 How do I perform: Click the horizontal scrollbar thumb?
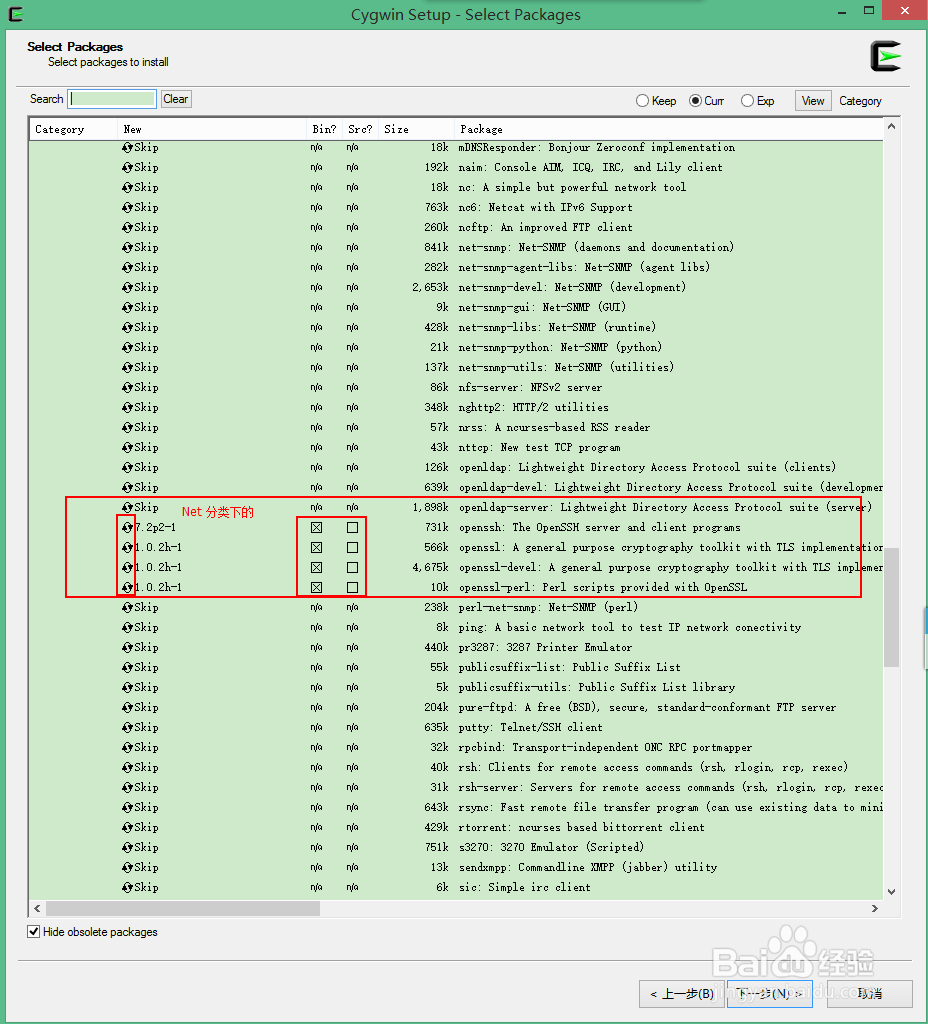click(183, 908)
